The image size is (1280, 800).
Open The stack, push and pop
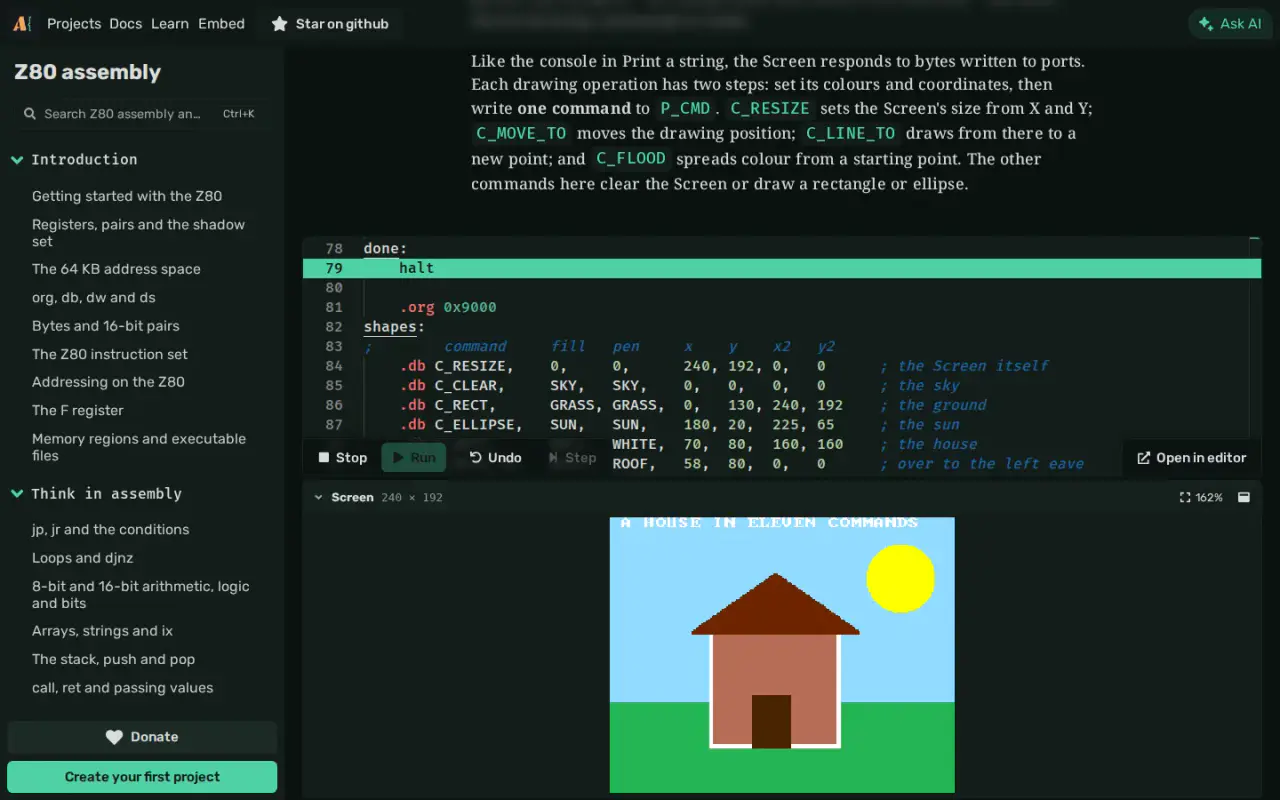[x=113, y=659]
